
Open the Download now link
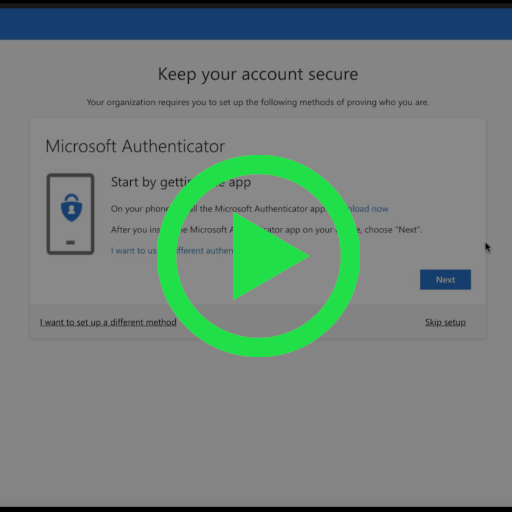(367, 209)
